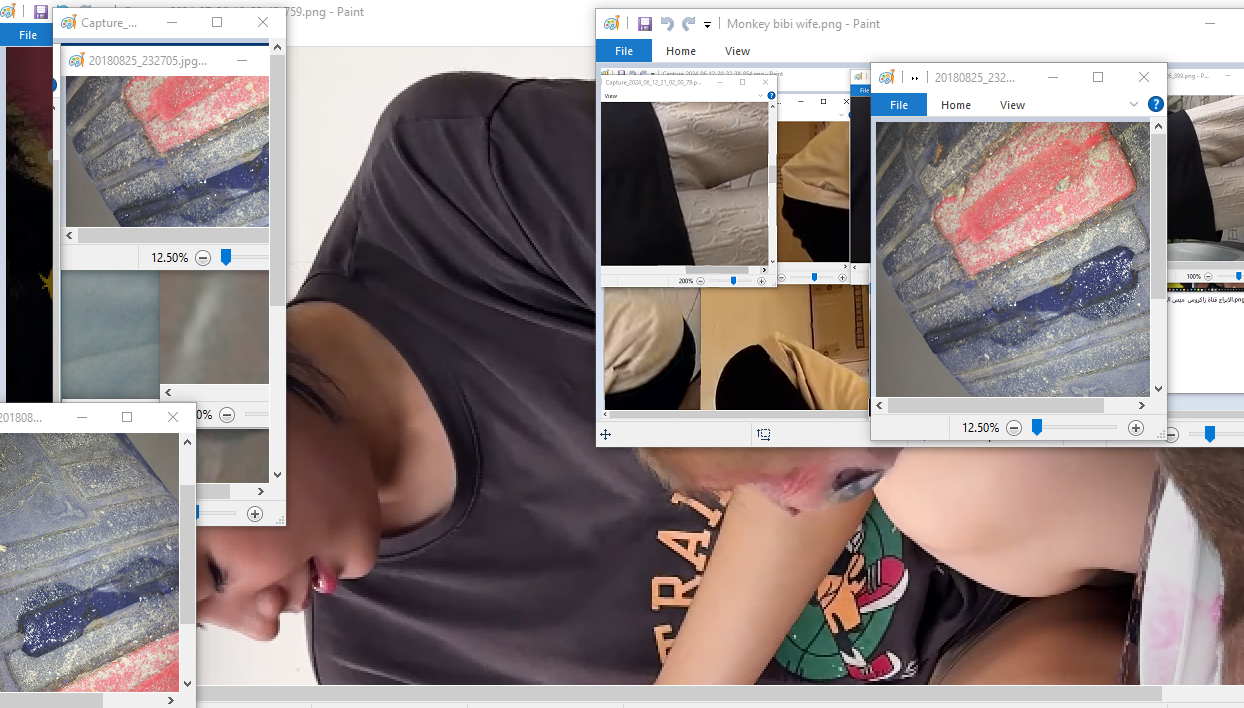
Task: Switch to Home tab in Monkey bibi wife window
Action: click(x=681, y=51)
